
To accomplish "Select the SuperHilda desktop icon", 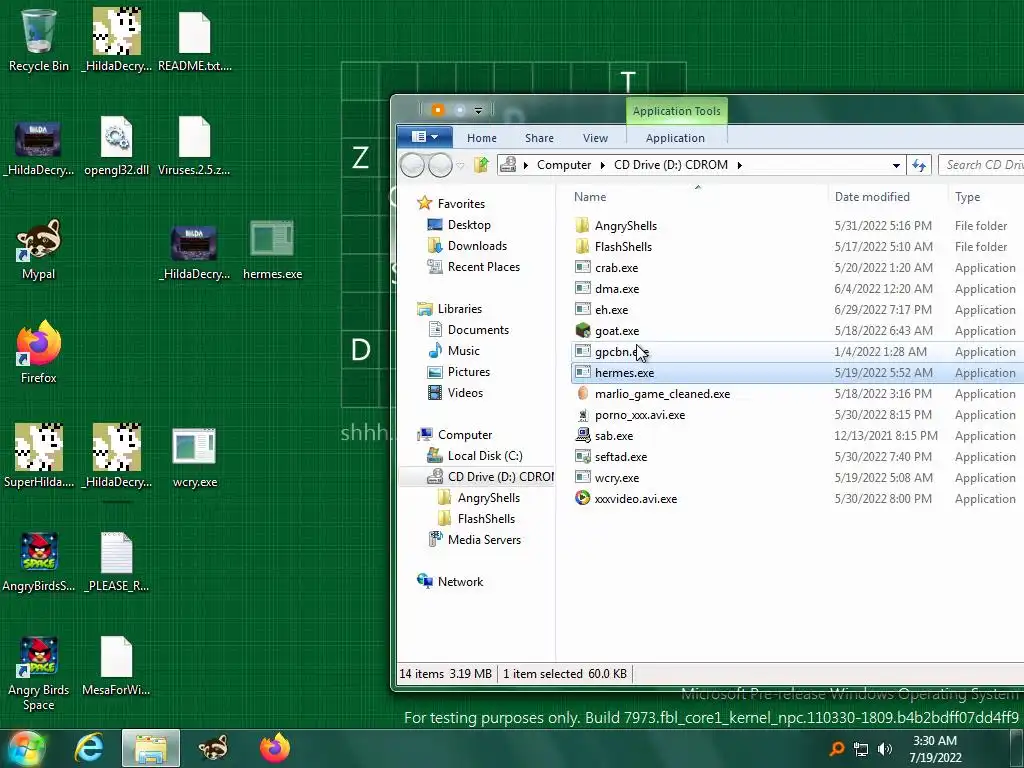I will (39, 456).
